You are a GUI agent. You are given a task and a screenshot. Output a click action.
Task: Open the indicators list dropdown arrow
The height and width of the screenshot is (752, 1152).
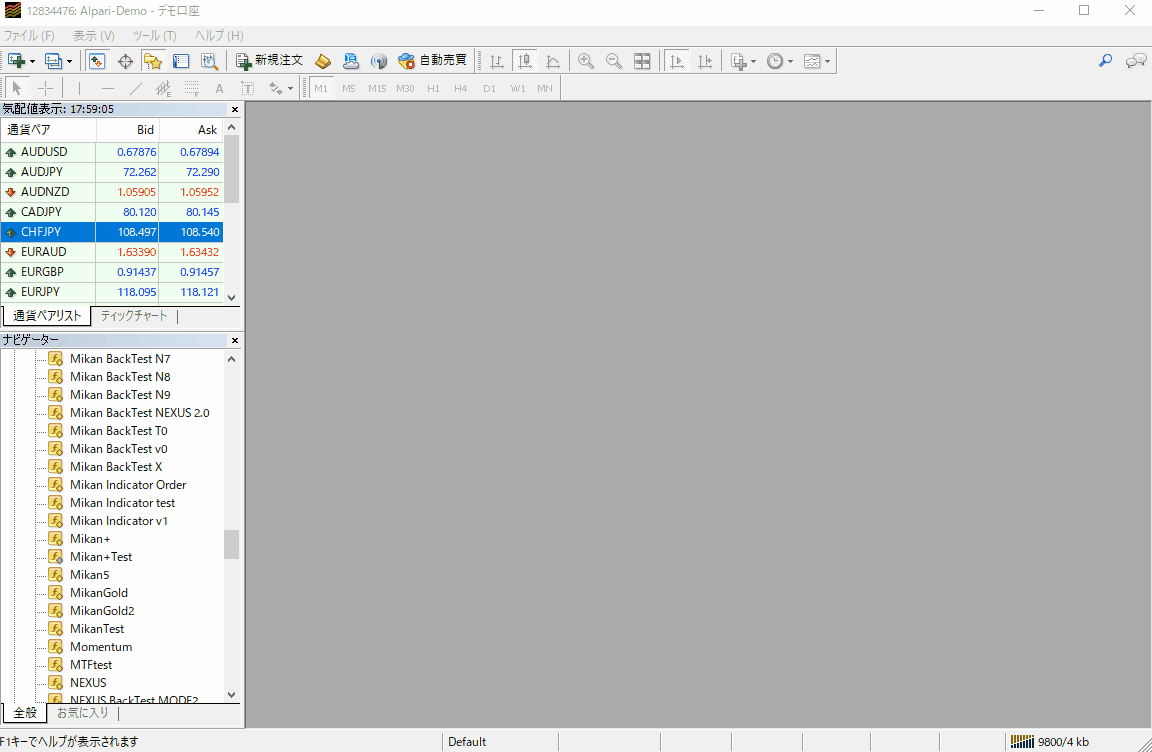pyautogui.click(x=753, y=62)
